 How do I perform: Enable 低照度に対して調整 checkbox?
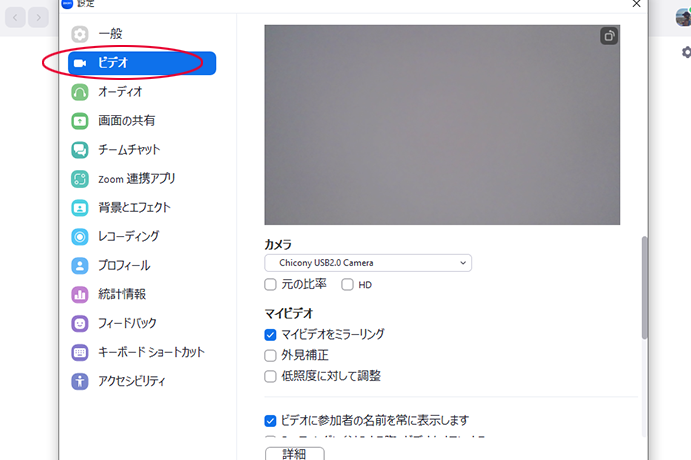click(270, 376)
